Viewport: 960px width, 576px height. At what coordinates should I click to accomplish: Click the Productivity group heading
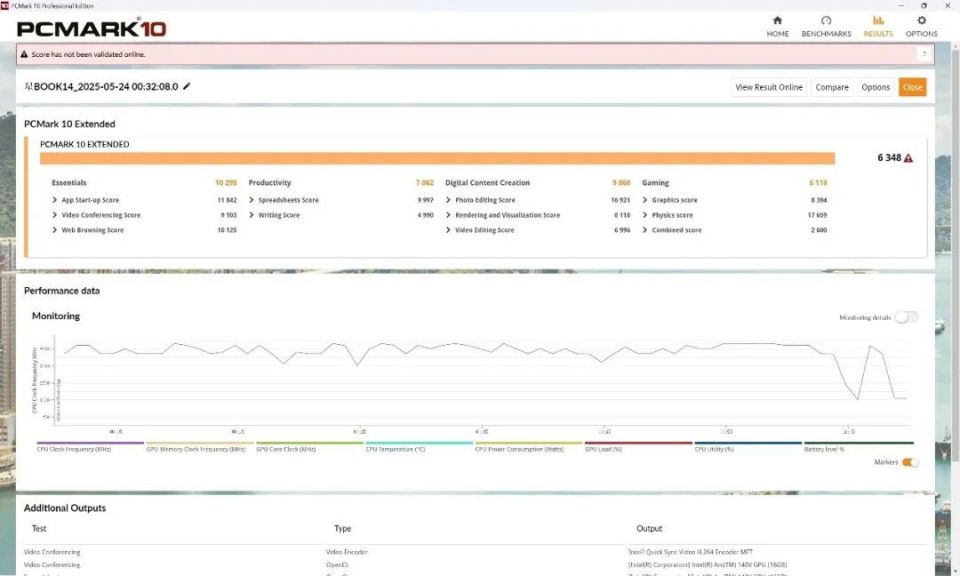(270, 183)
